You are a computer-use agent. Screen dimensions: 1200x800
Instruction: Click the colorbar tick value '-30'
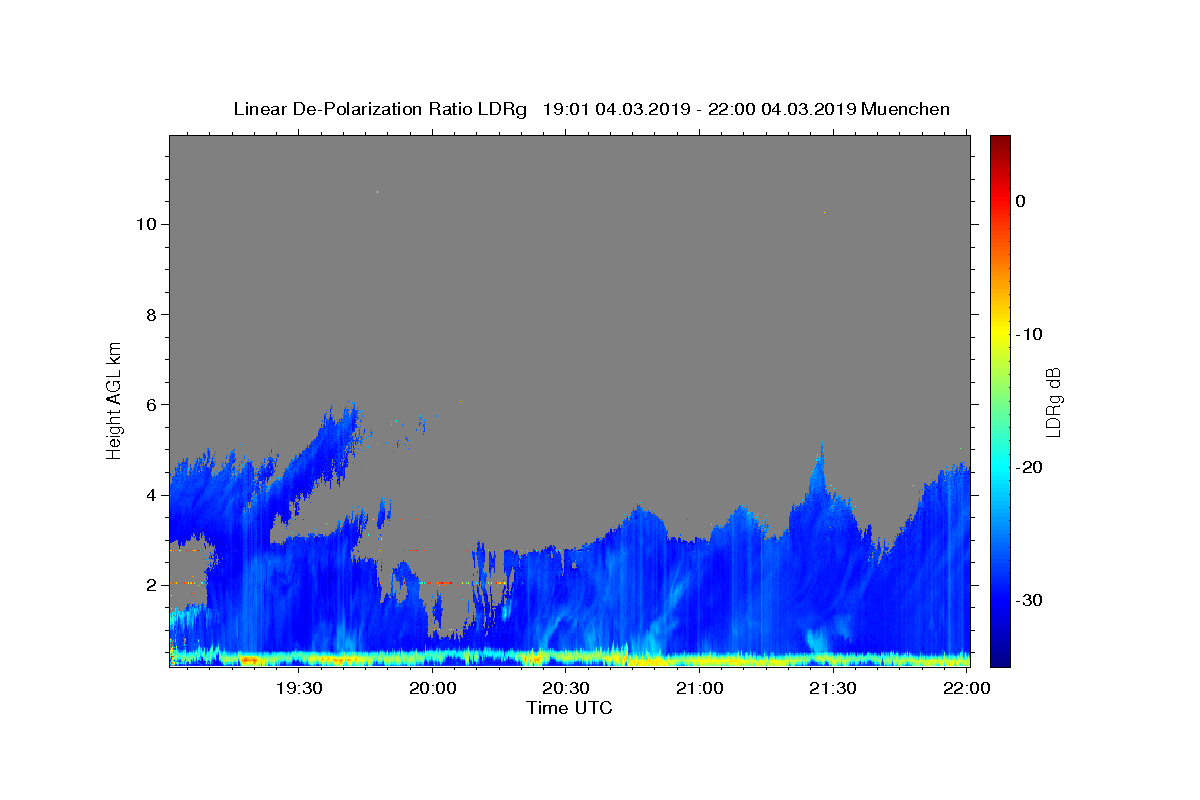1028,600
